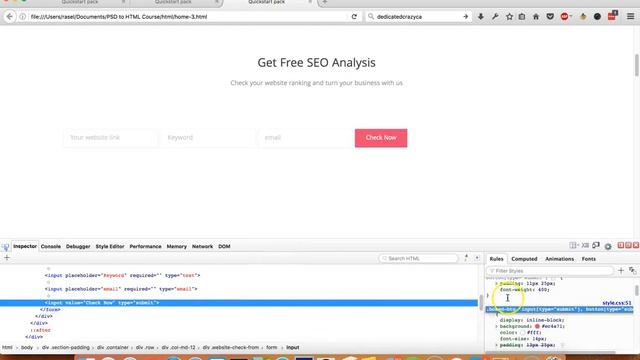Select div.row in breadcrumbs
The height and width of the screenshot is (360, 640).
tap(145, 347)
